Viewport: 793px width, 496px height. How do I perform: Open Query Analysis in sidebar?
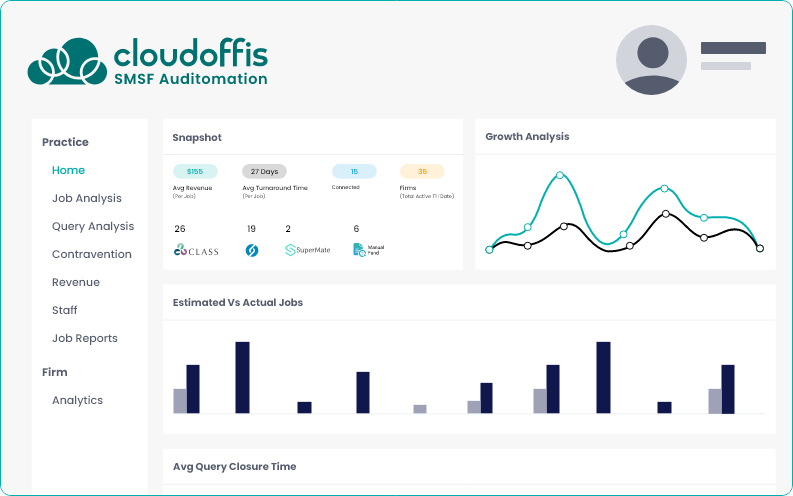tap(92, 226)
